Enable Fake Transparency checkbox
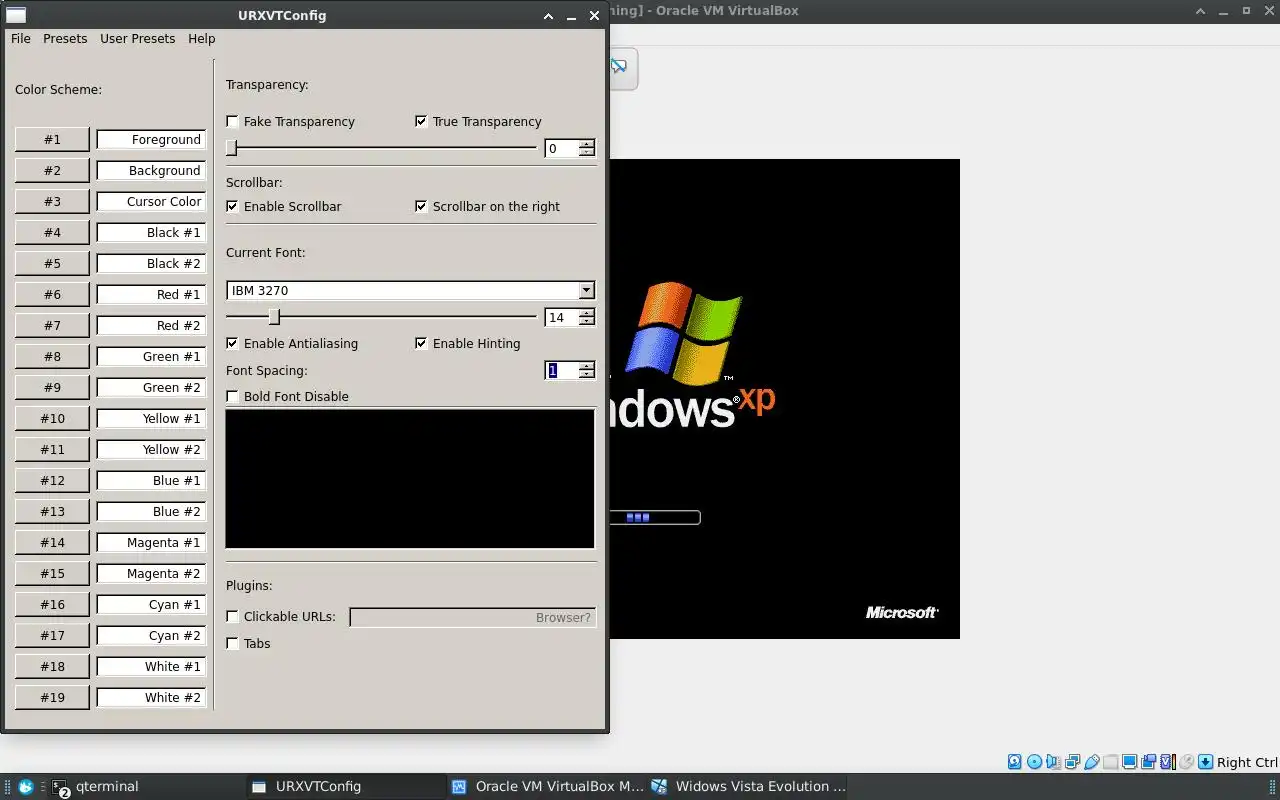This screenshot has height=800, width=1280. point(232,121)
